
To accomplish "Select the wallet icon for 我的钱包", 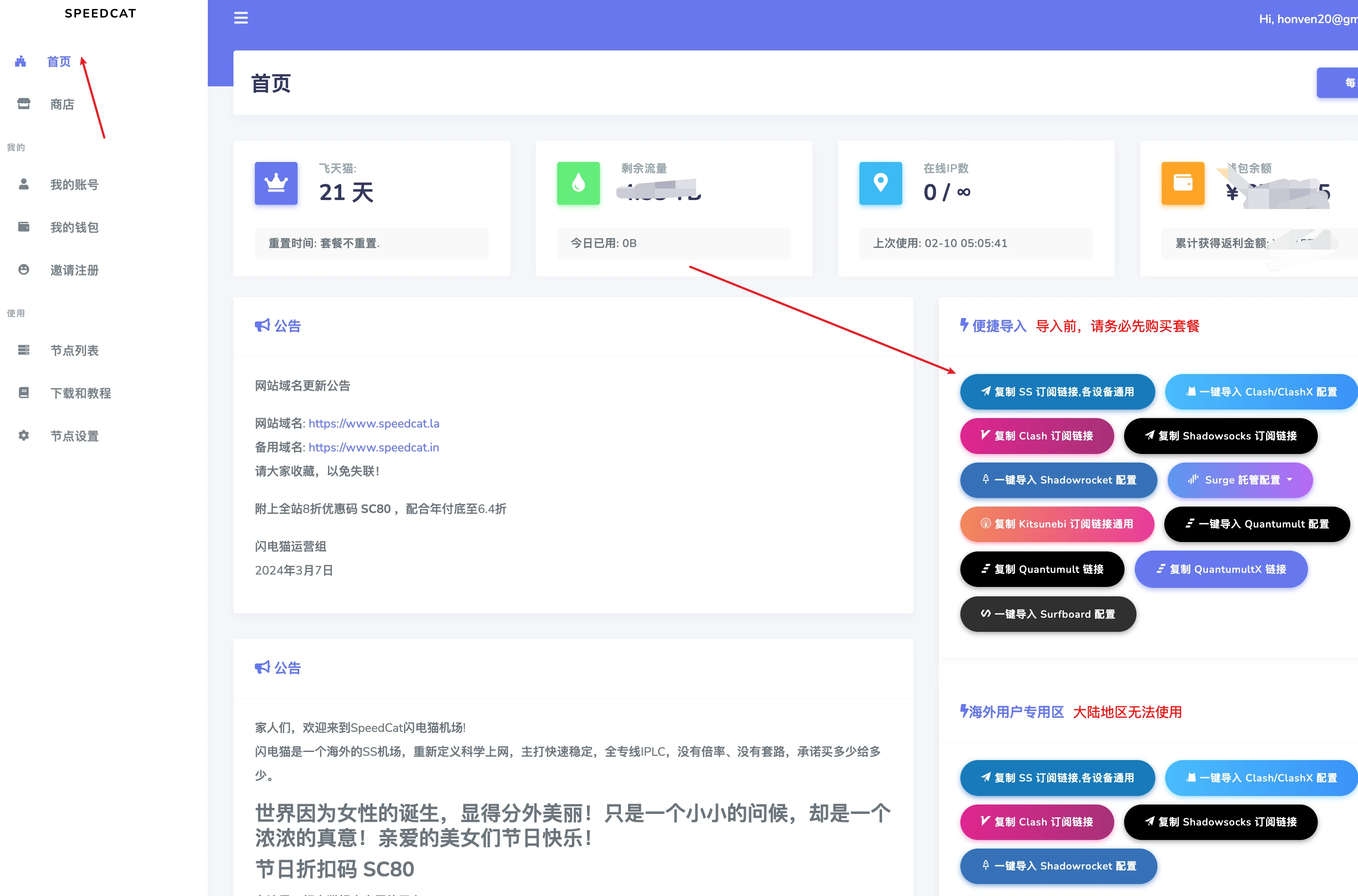I will (x=24, y=227).
